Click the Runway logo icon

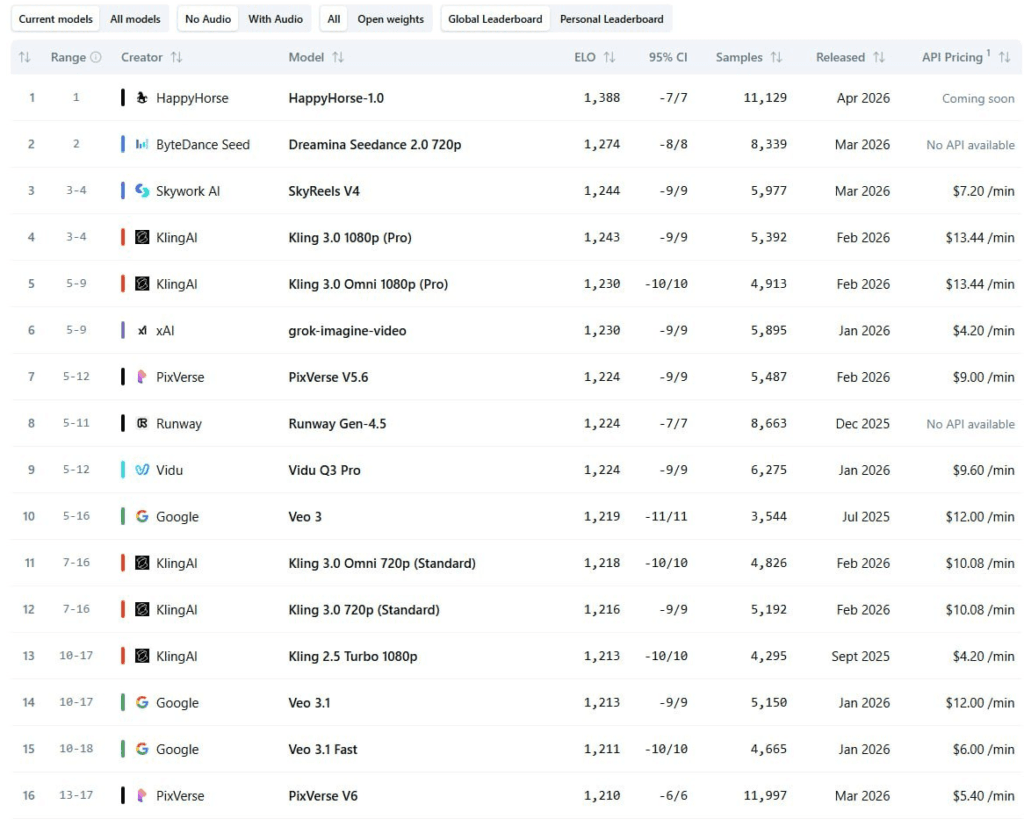coord(142,424)
